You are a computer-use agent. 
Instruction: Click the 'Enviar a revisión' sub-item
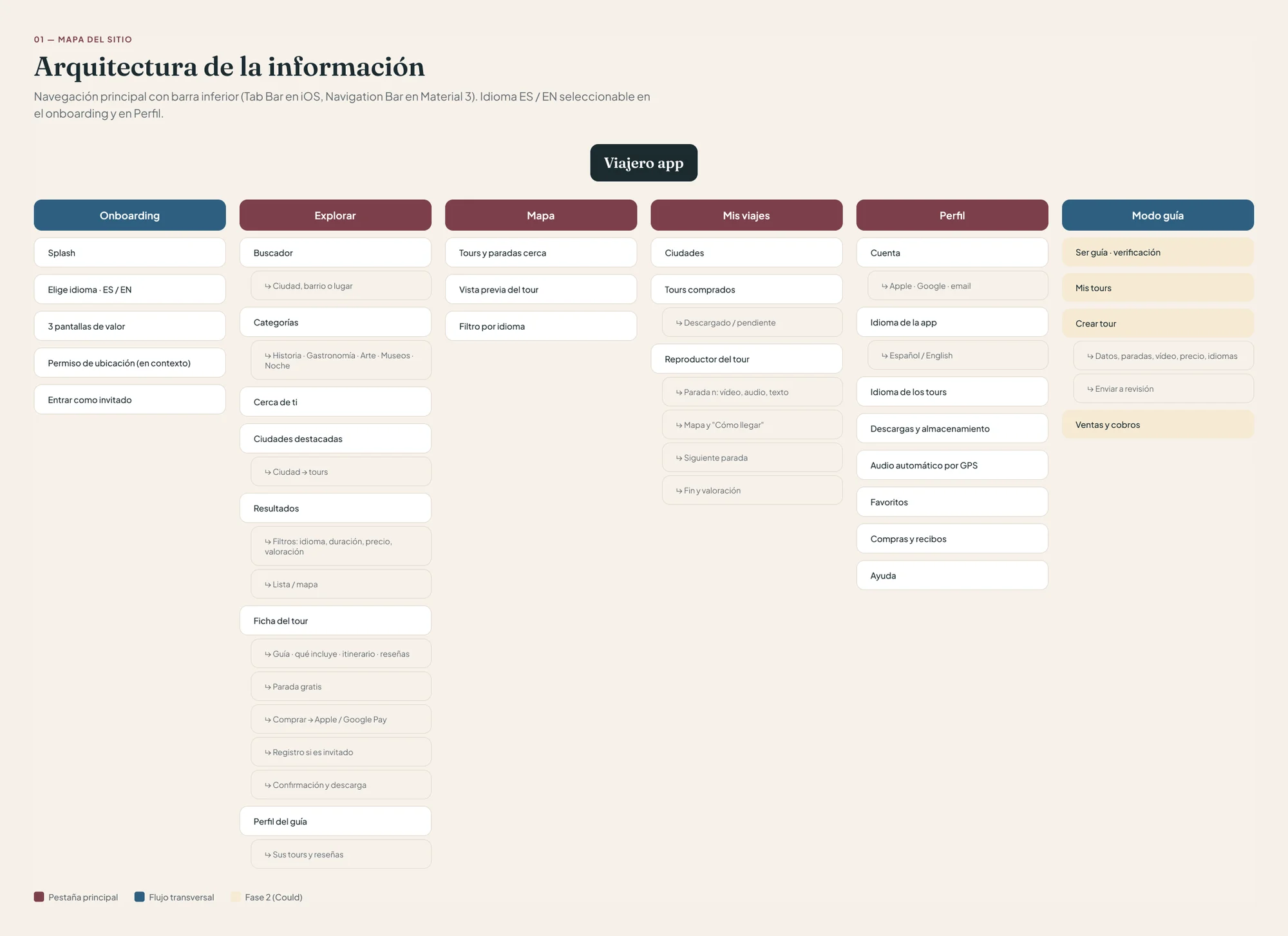click(1164, 388)
